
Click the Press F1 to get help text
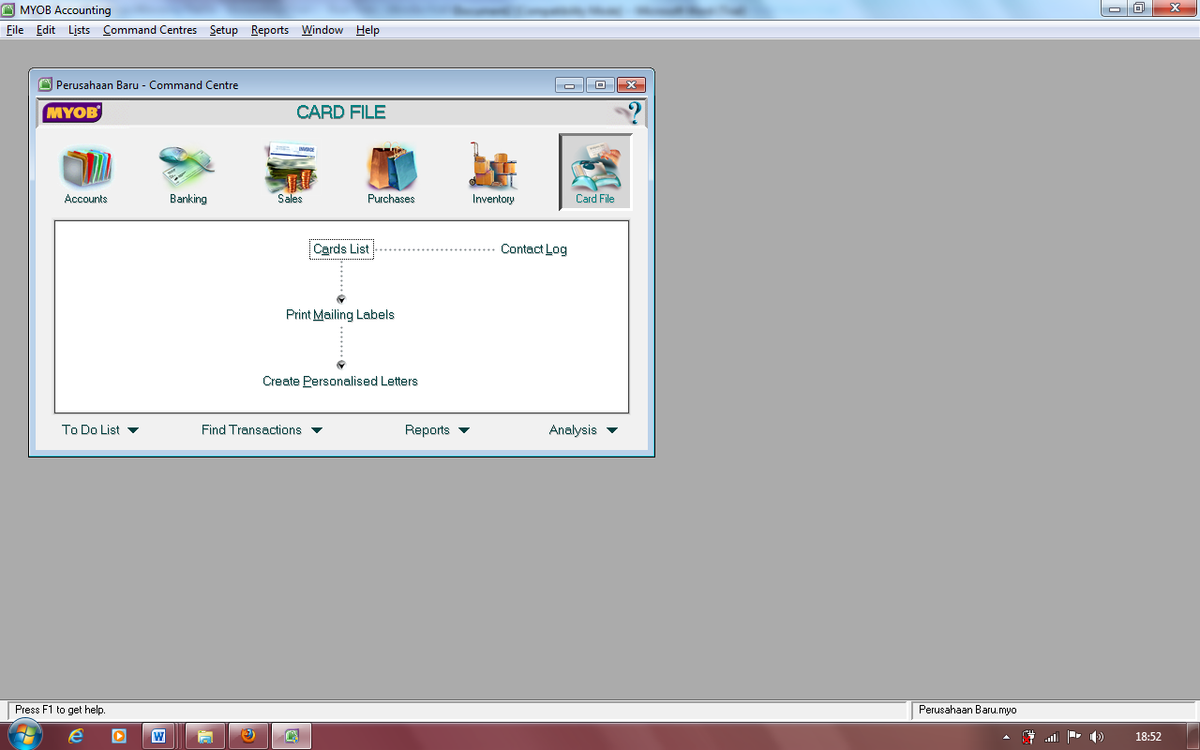coord(60,710)
